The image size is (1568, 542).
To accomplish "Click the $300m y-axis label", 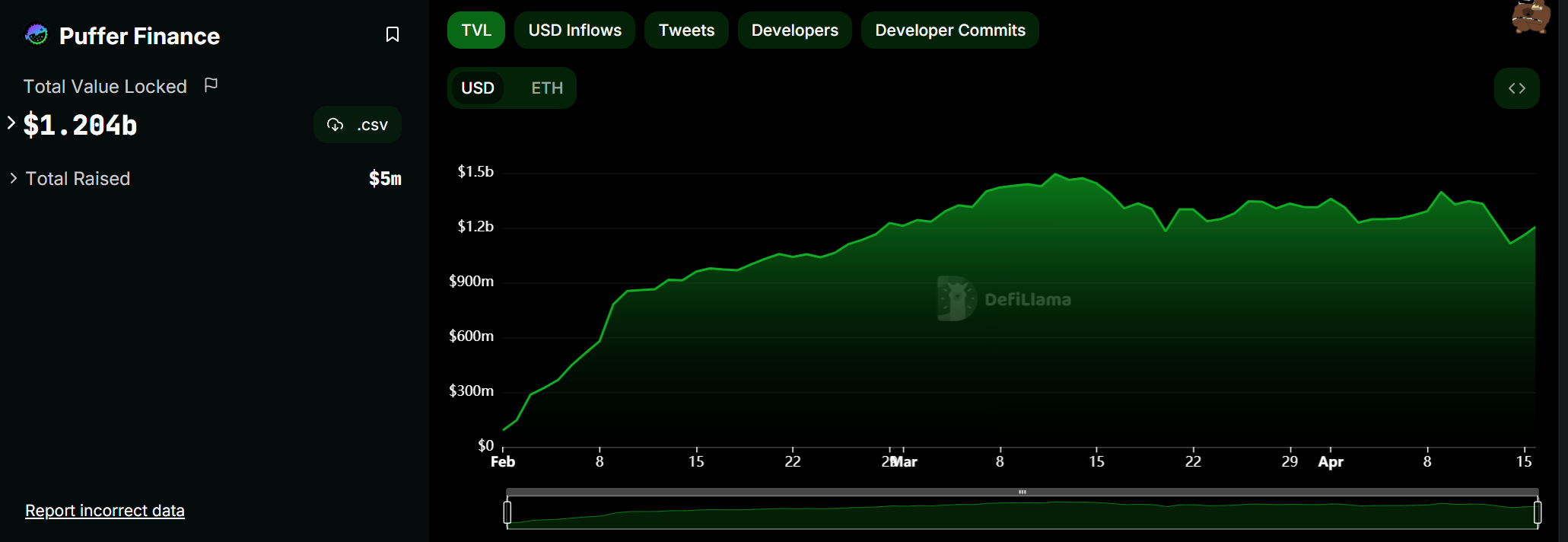I will click(472, 391).
